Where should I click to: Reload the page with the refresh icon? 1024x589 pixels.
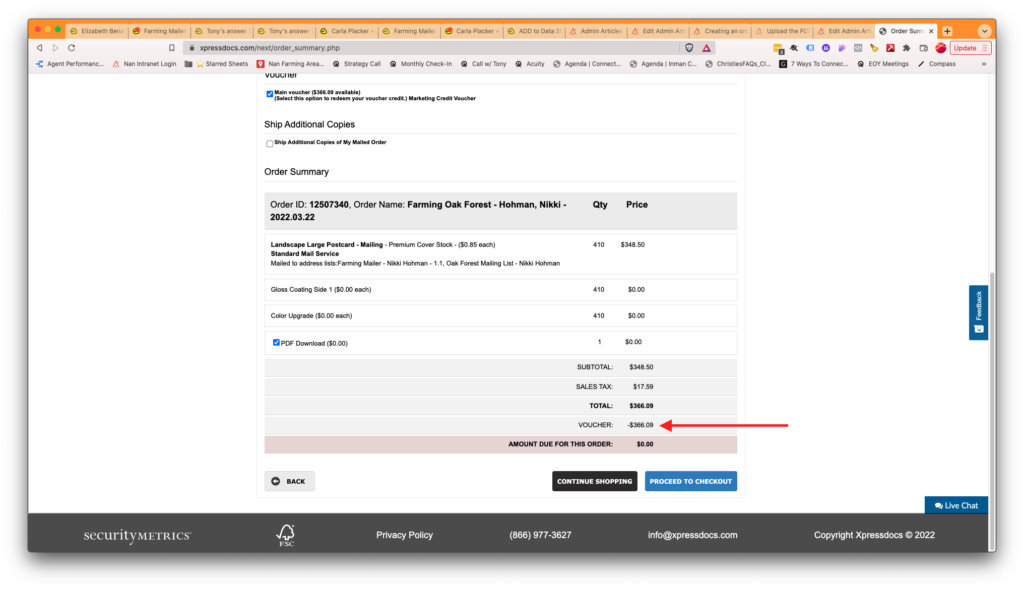(x=71, y=48)
